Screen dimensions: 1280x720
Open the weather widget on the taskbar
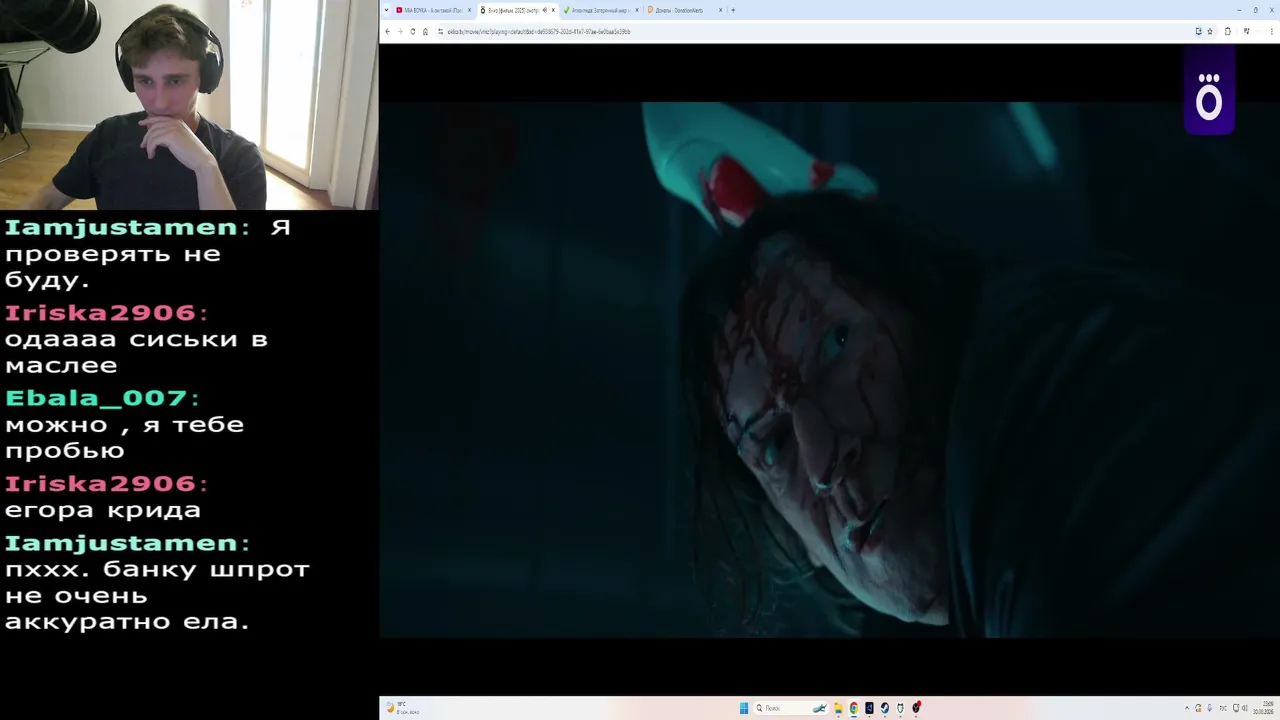(403, 708)
